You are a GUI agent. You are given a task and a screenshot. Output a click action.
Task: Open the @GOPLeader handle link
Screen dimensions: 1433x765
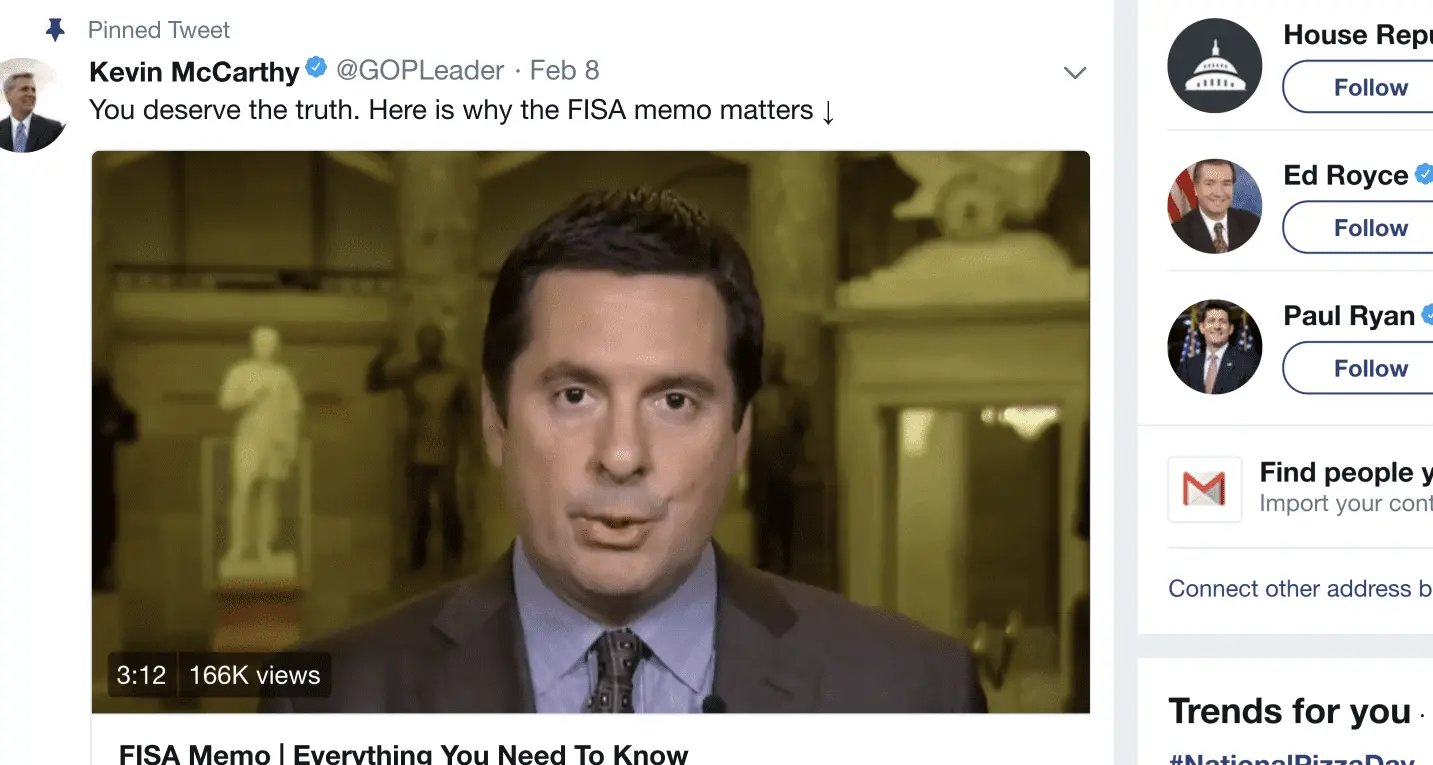420,70
